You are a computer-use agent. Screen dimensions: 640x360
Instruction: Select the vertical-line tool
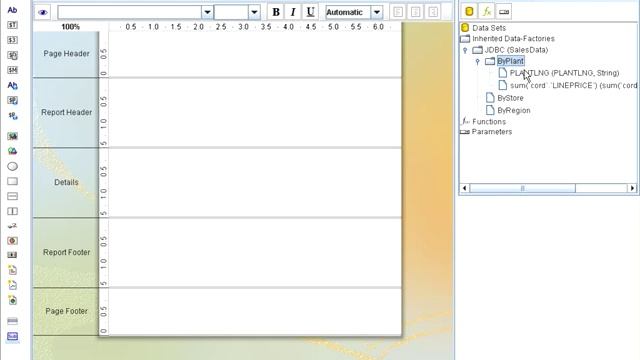pyautogui.click(x=12, y=211)
